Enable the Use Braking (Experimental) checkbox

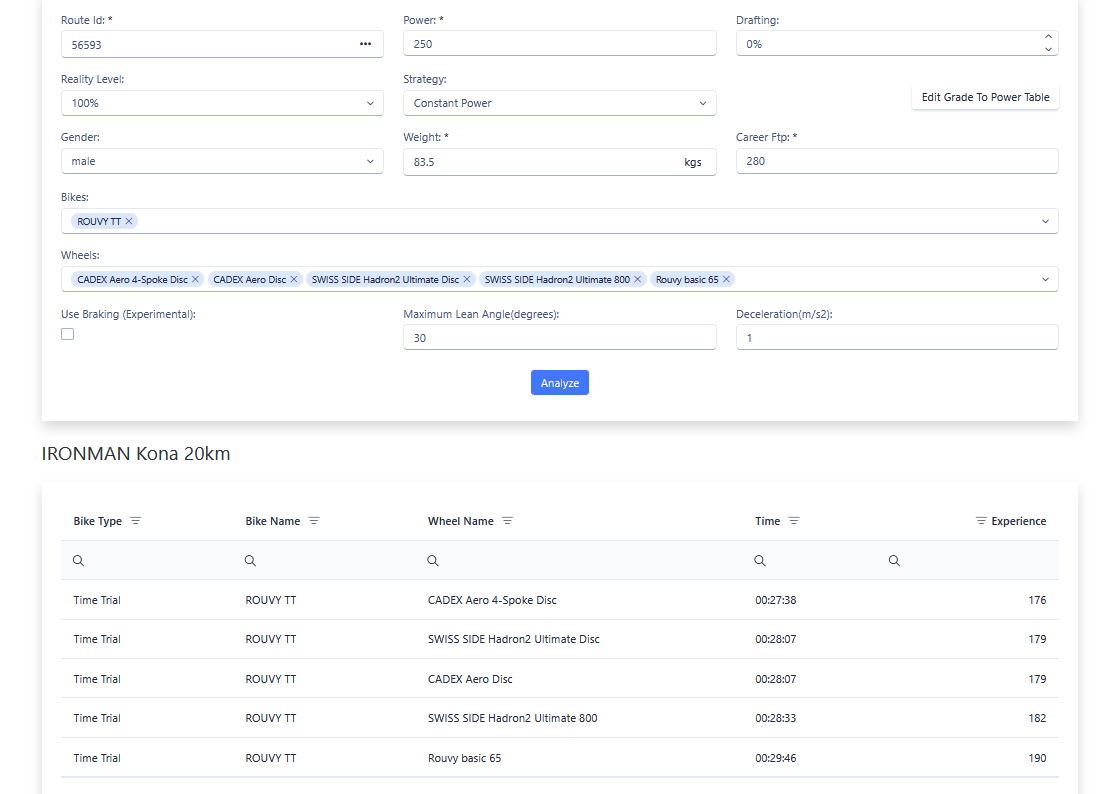coord(68,334)
